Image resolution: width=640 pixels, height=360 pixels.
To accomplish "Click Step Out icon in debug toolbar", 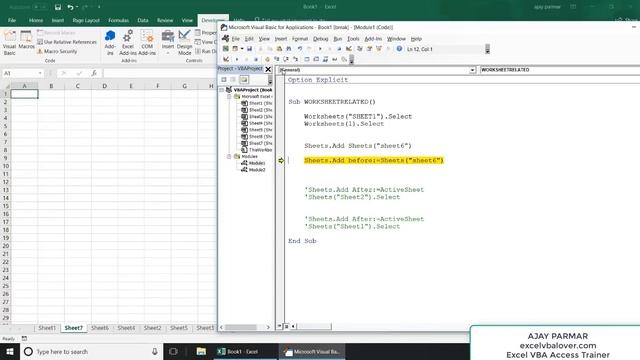I will (x=296, y=60).
